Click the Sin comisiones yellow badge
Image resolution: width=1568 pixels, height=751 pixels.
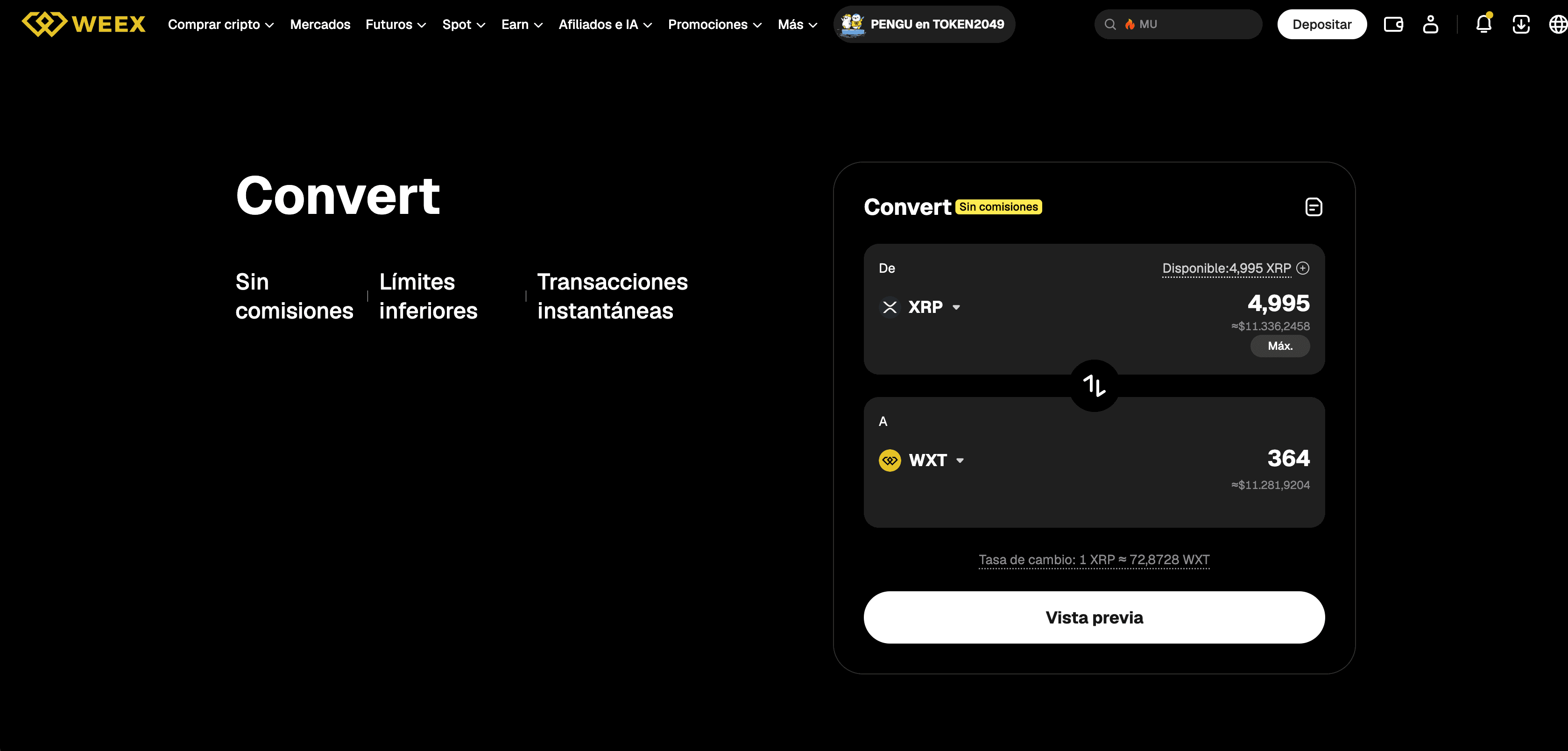click(x=998, y=207)
